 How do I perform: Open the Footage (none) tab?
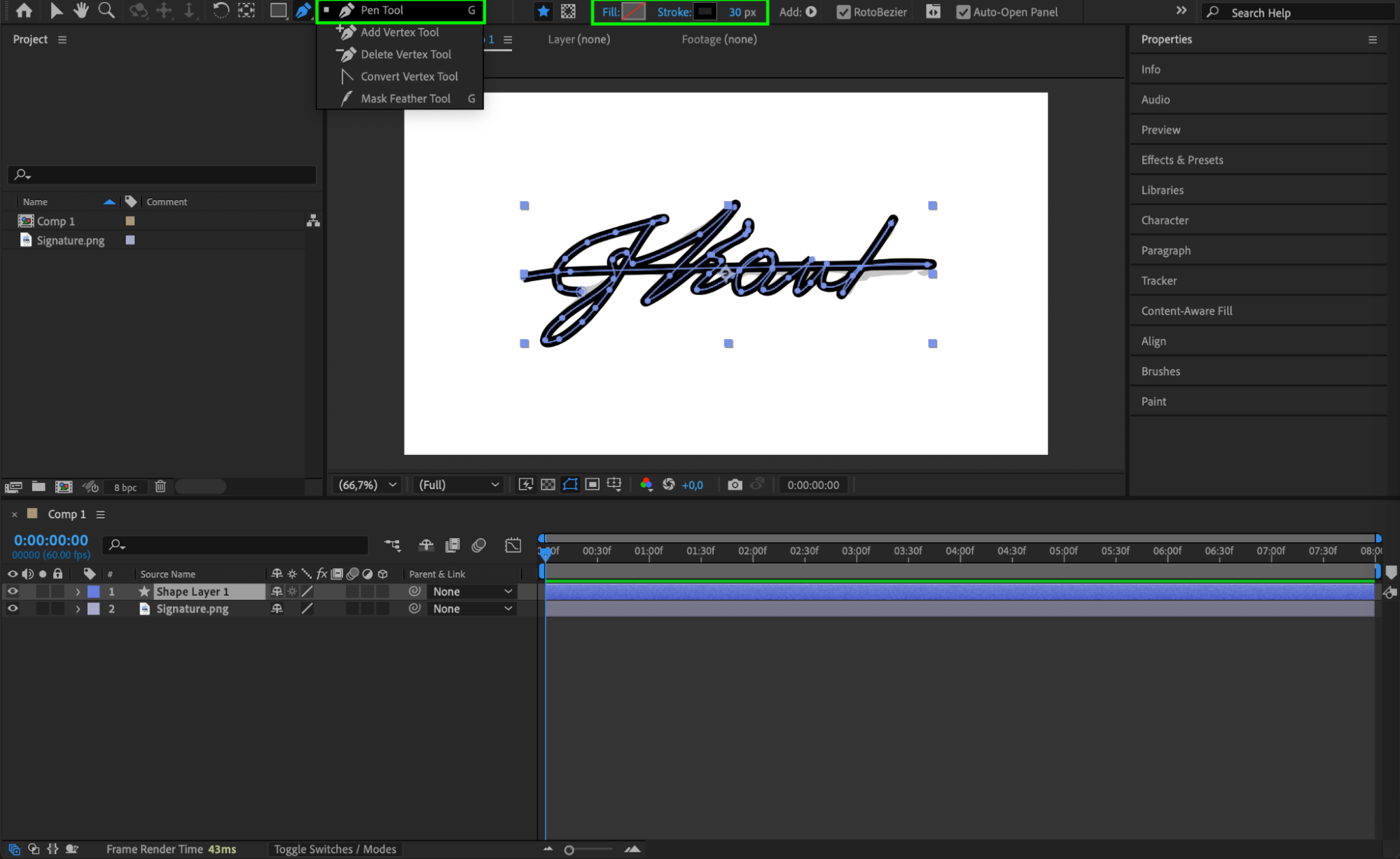pos(719,39)
